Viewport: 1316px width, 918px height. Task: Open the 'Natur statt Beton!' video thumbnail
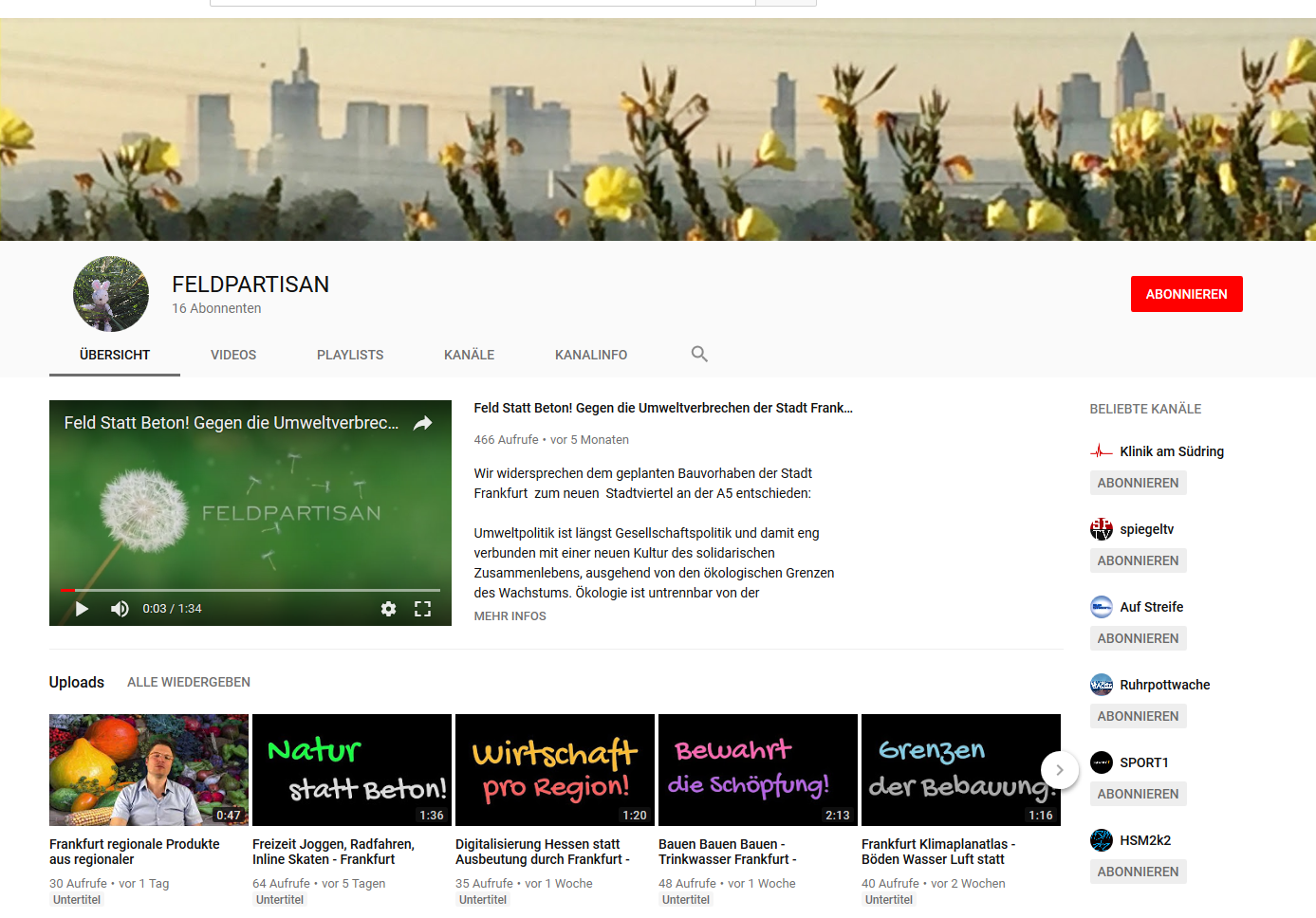(x=351, y=769)
